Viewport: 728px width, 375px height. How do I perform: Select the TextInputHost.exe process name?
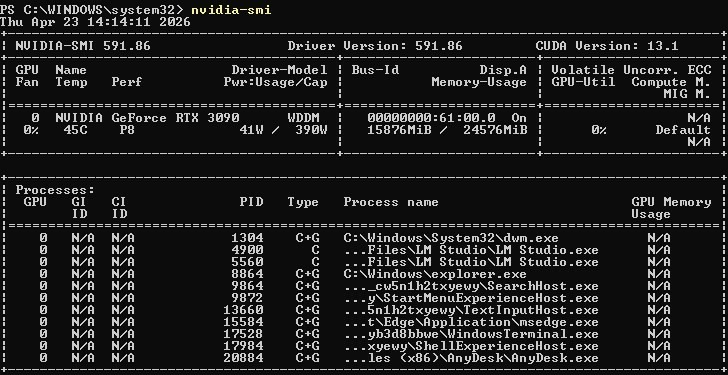471,310
